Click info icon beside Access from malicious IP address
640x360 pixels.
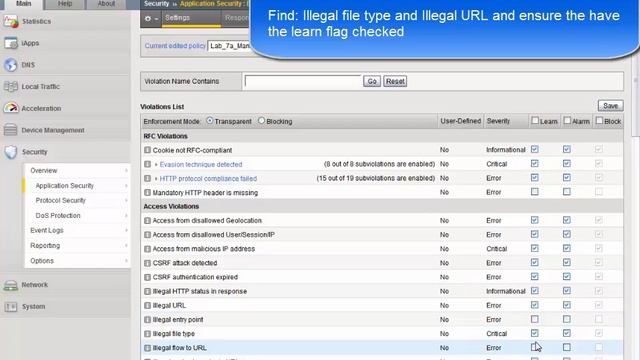pos(147,249)
